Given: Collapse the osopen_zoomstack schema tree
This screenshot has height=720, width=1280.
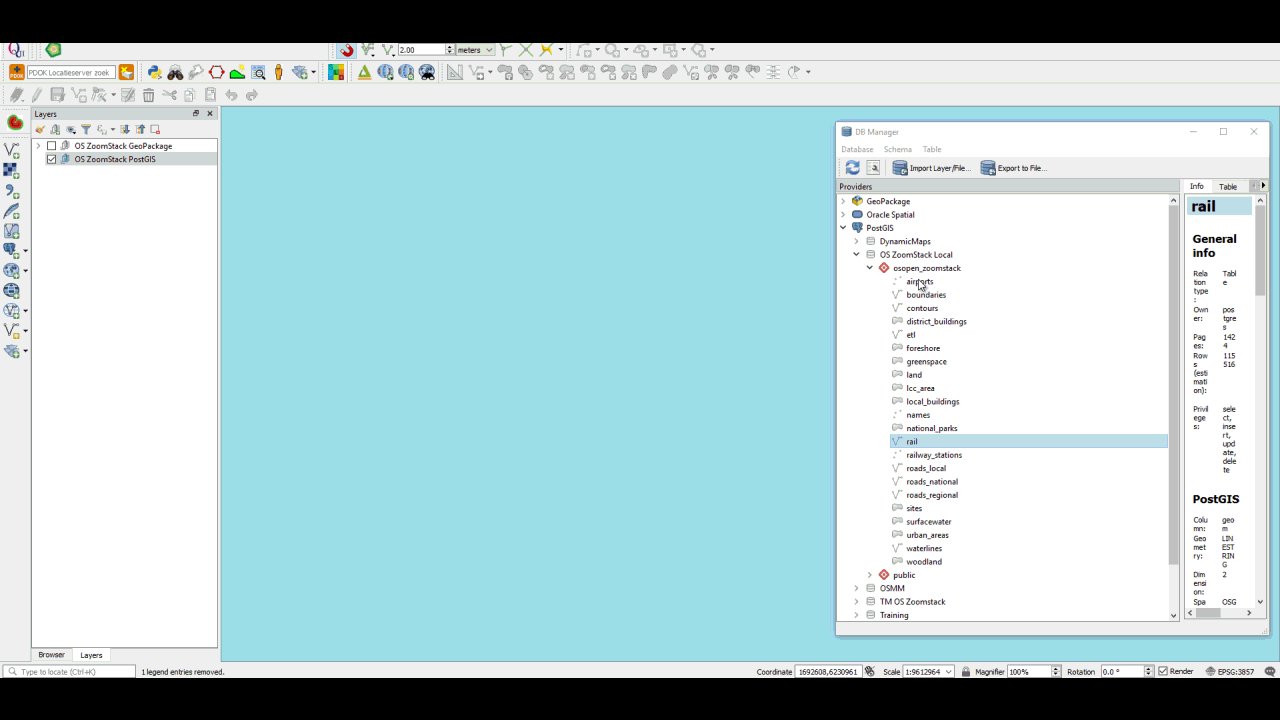Looking at the screenshot, I should [x=870, y=268].
